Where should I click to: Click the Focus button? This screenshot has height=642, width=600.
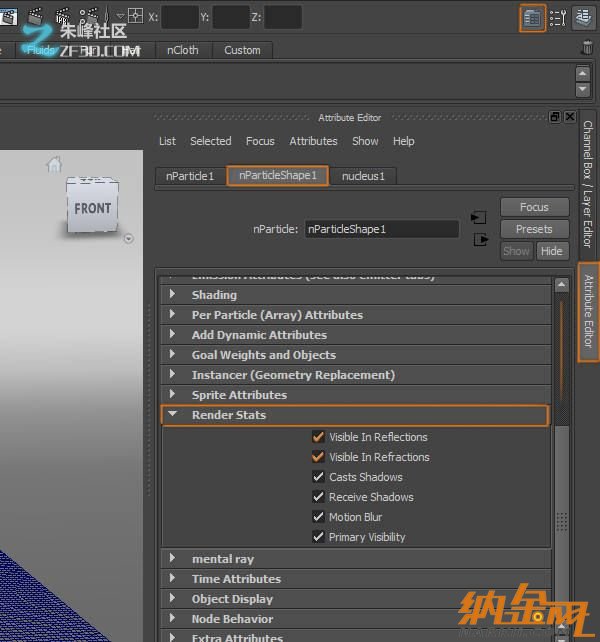coord(534,207)
